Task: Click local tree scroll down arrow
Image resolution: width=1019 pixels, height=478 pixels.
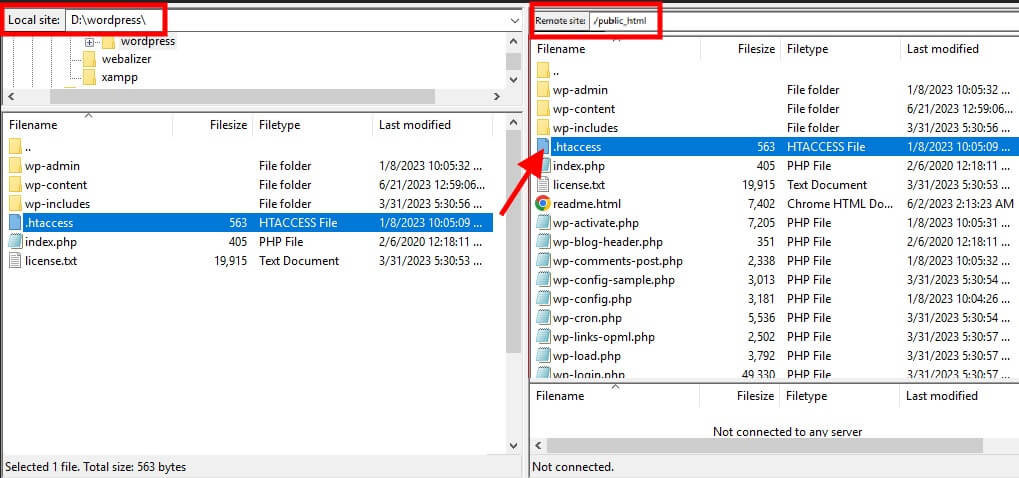Action: coord(514,79)
